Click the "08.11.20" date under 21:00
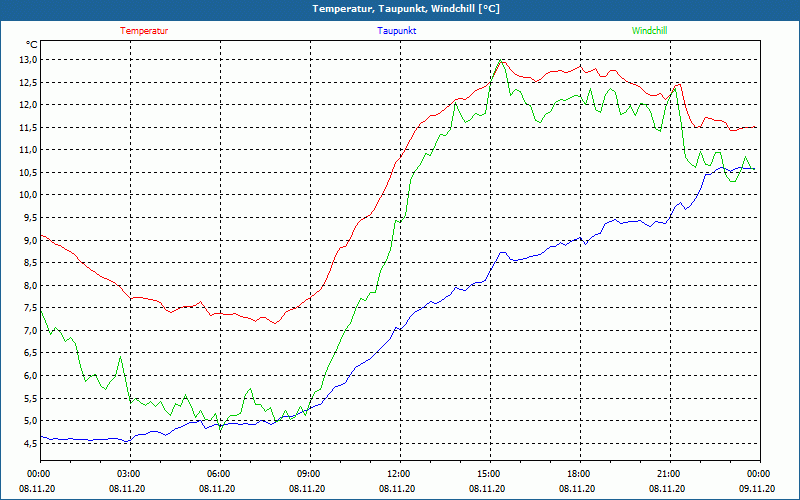800x500 pixels. coord(667,488)
